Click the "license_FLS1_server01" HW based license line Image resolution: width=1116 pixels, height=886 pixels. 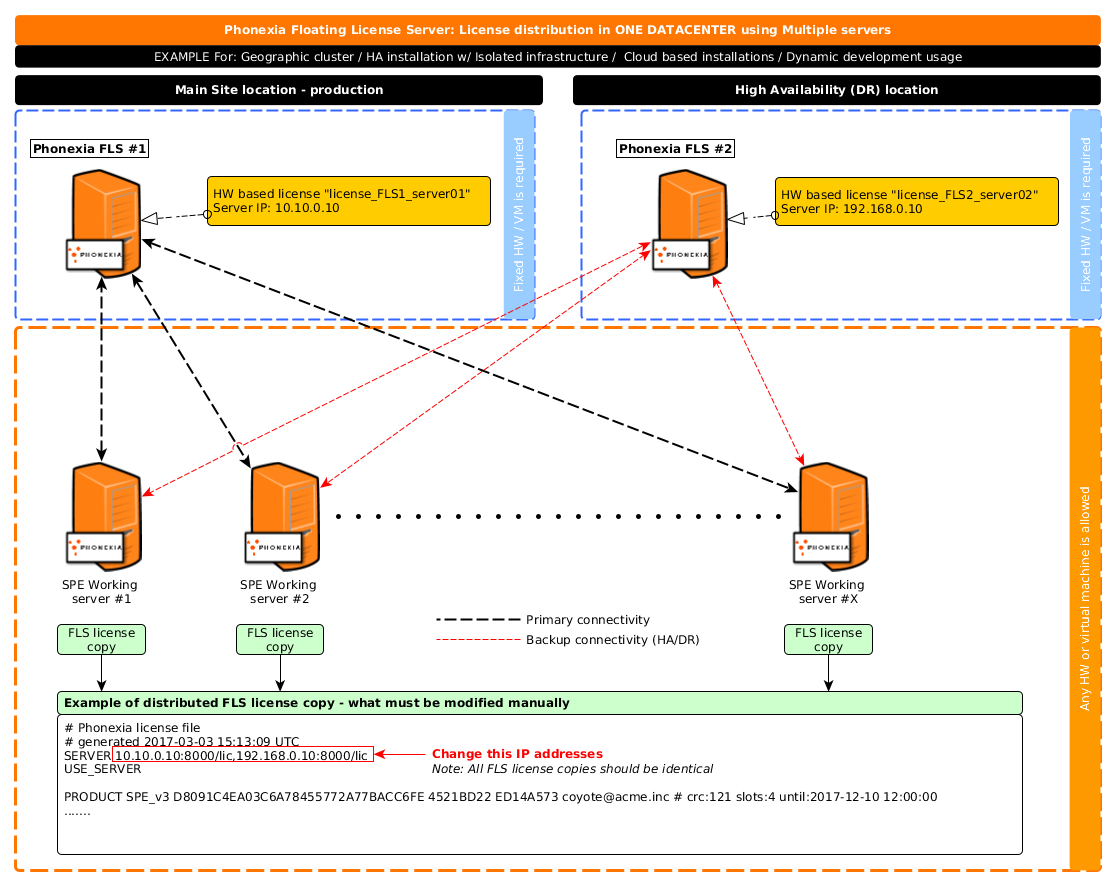[342, 194]
